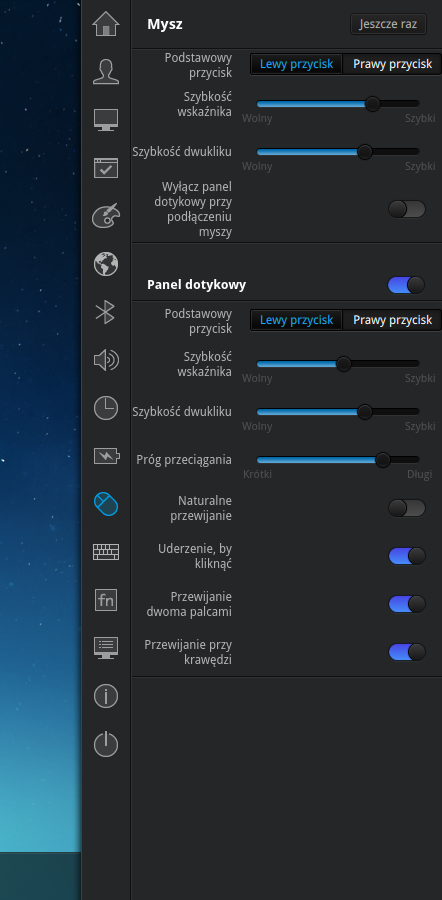Select Lewy przycisk under Panel dotykowy
Screen dimensions: 442x900
click(x=296, y=320)
